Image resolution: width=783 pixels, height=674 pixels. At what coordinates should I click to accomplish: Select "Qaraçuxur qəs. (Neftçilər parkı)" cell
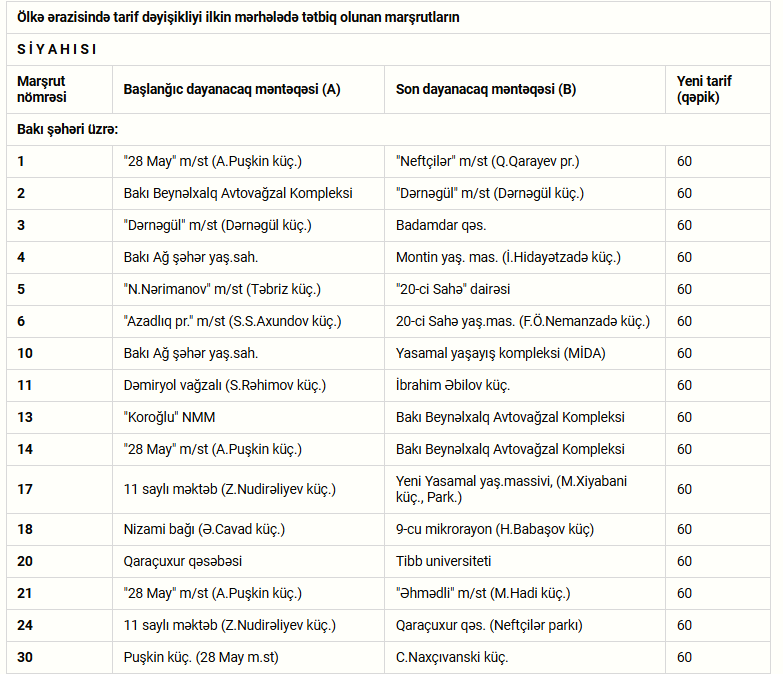coord(525,625)
